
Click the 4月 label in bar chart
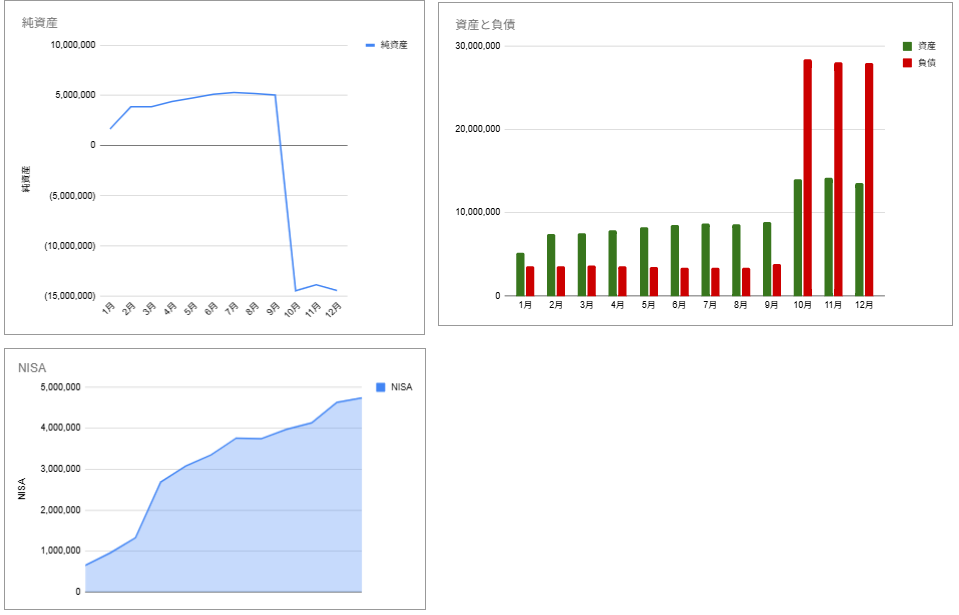pos(617,305)
